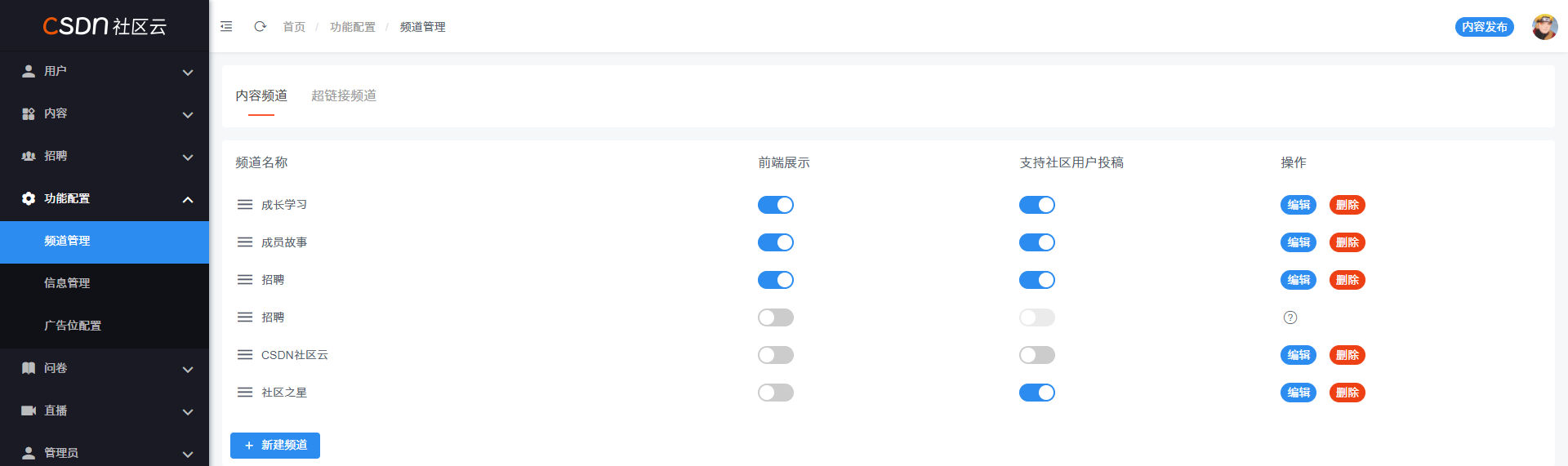Image resolution: width=1568 pixels, height=466 pixels.
Task: Click the 首页 breadcrumb link
Action: [294, 27]
